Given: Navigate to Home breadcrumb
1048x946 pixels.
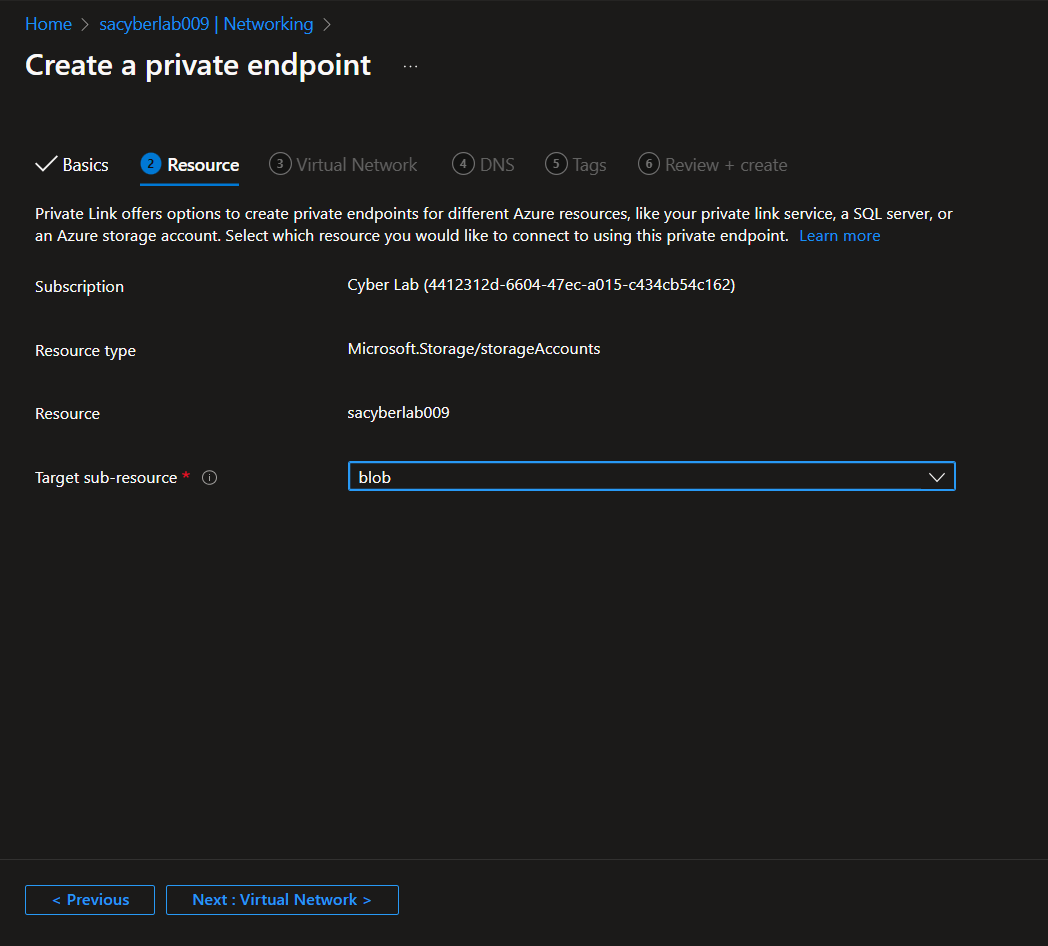Looking at the screenshot, I should point(48,24).
